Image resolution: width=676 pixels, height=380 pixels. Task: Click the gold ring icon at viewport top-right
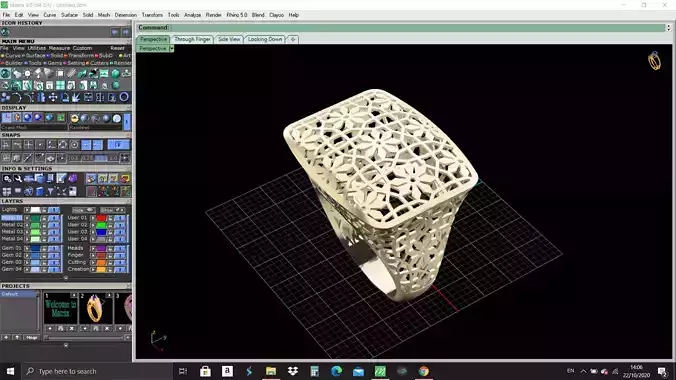654,61
